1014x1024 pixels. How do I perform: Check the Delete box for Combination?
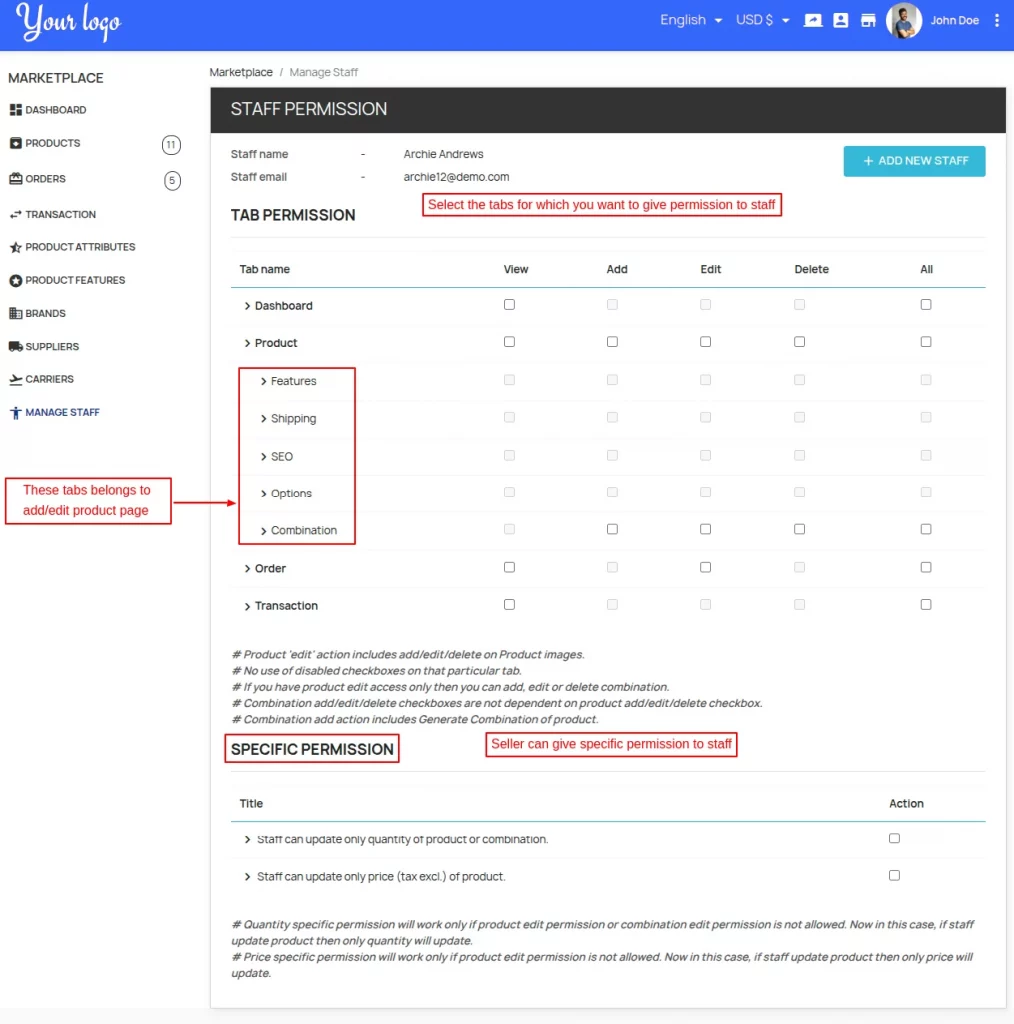799,529
